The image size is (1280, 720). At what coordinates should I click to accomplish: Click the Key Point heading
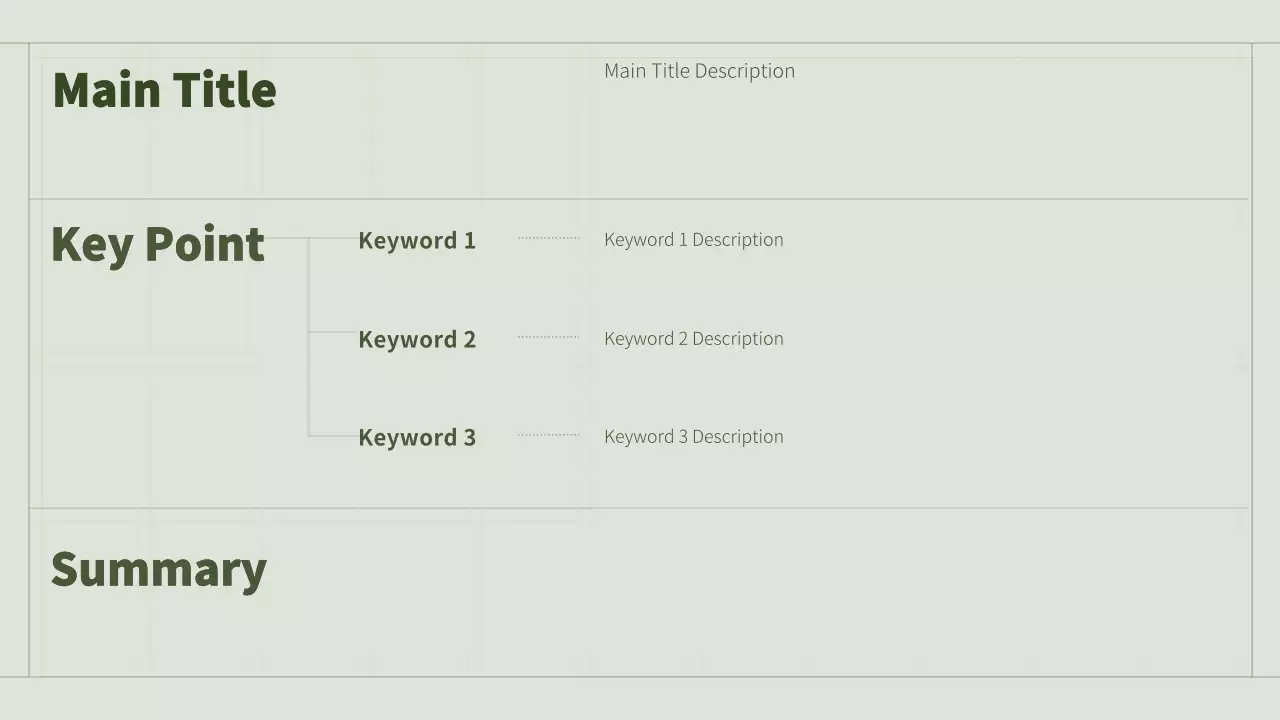tap(158, 245)
